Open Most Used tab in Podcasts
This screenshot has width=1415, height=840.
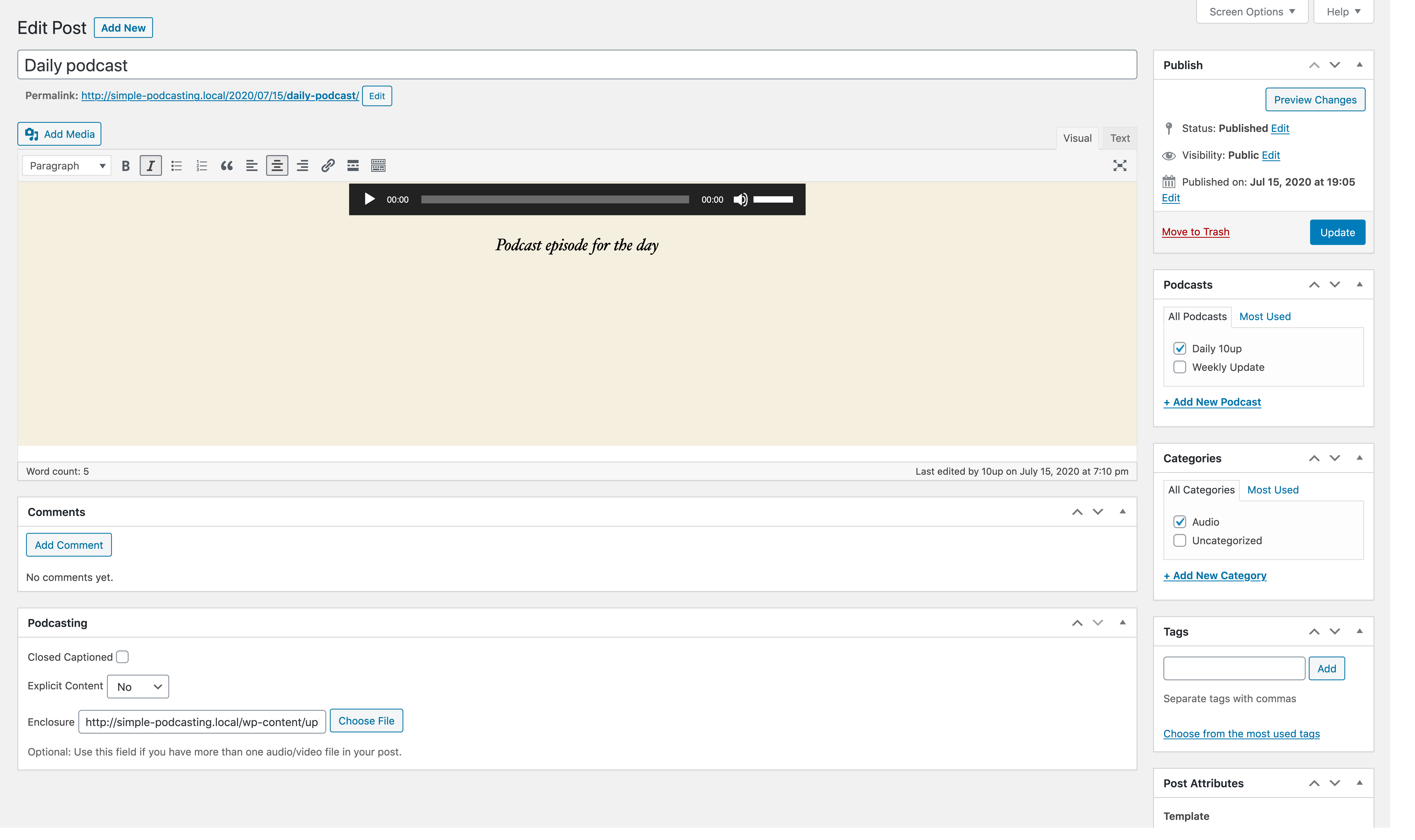(1265, 316)
